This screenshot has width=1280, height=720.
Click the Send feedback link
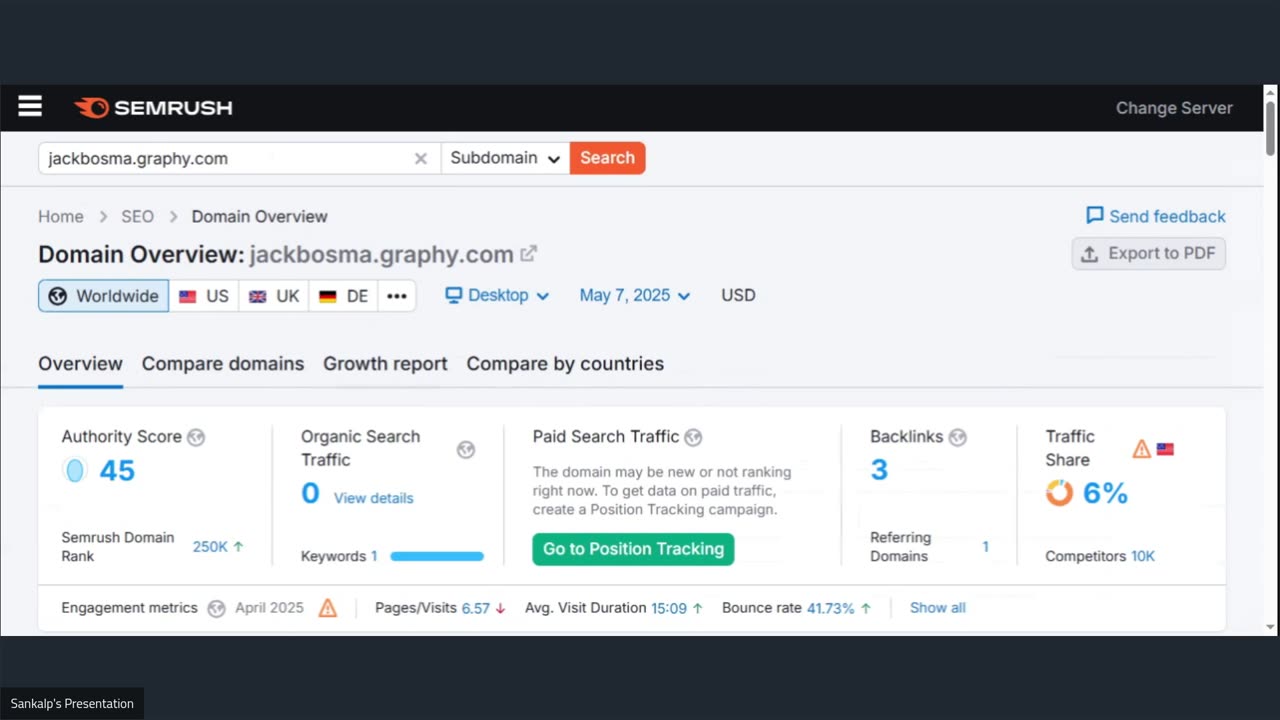pyautogui.click(x=1167, y=216)
